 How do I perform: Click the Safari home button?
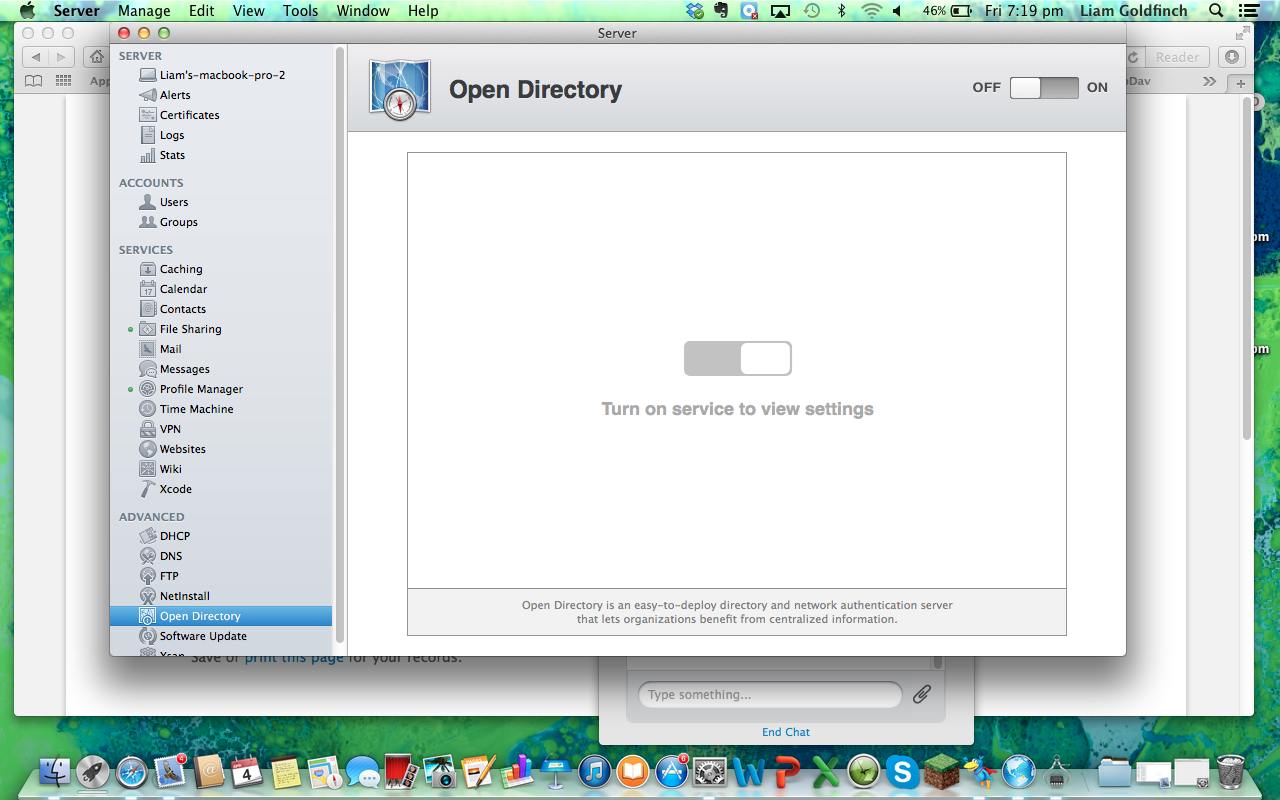tap(96, 57)
